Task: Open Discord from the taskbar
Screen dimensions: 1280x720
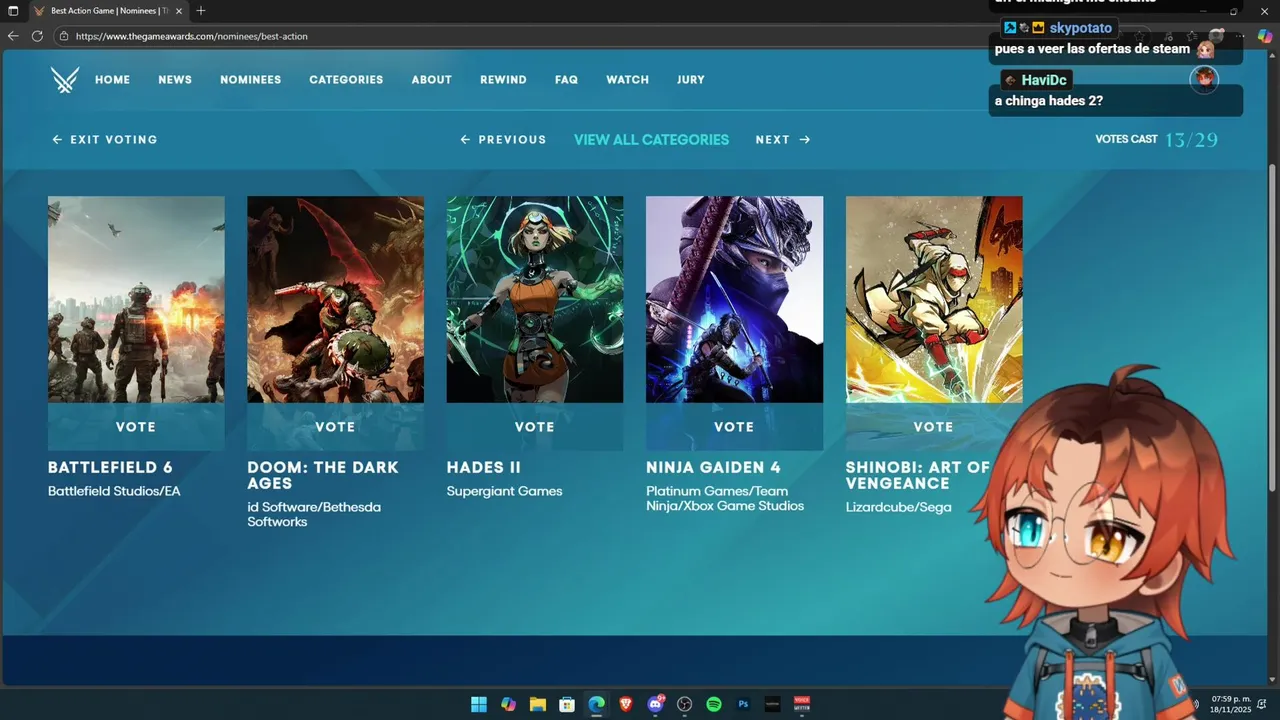Action: coord(655,704)
